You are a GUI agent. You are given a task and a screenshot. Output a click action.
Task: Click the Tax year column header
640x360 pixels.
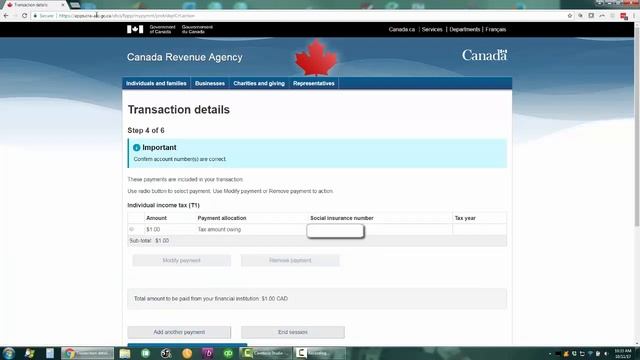[465, 218]
